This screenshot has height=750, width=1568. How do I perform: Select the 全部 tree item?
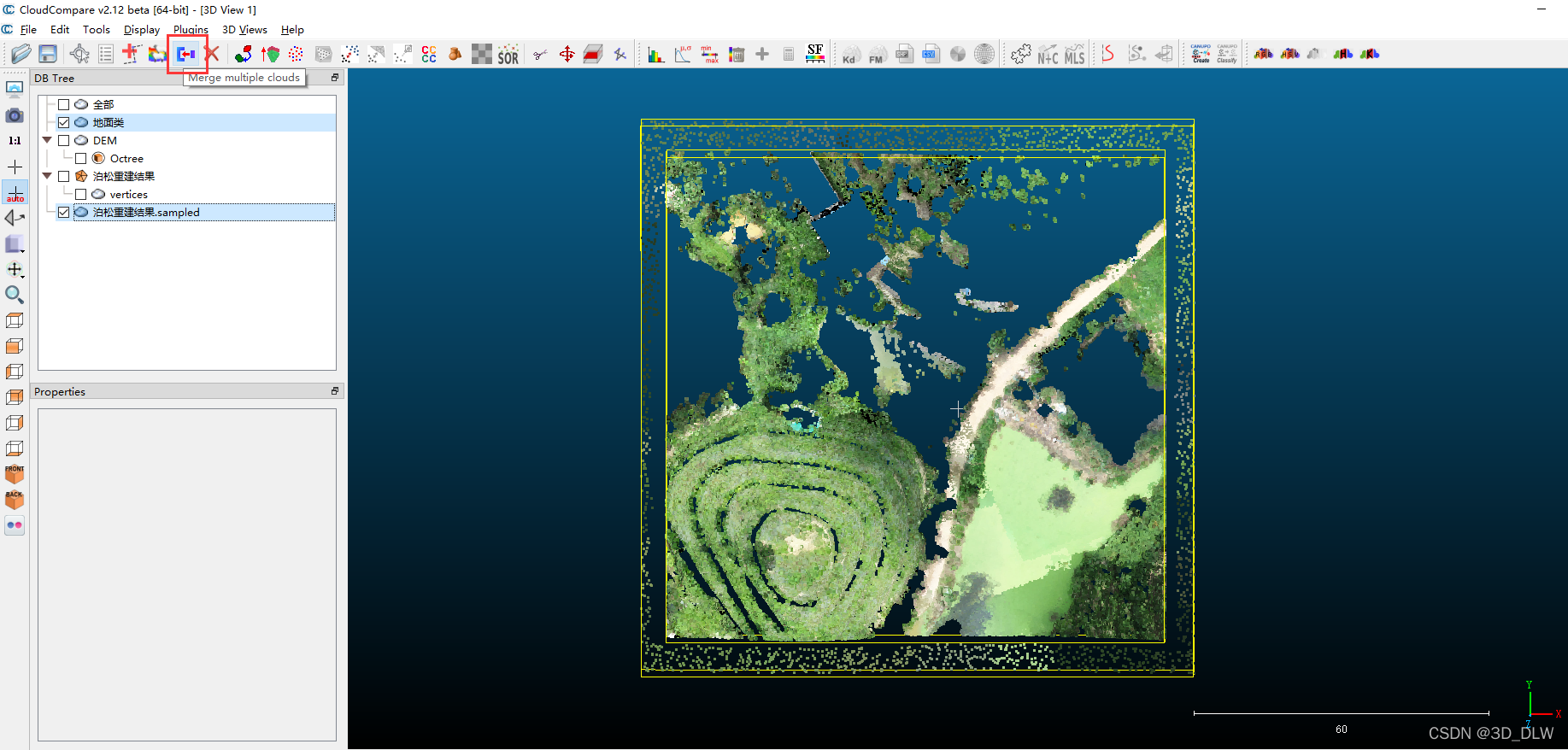(103, 104)
